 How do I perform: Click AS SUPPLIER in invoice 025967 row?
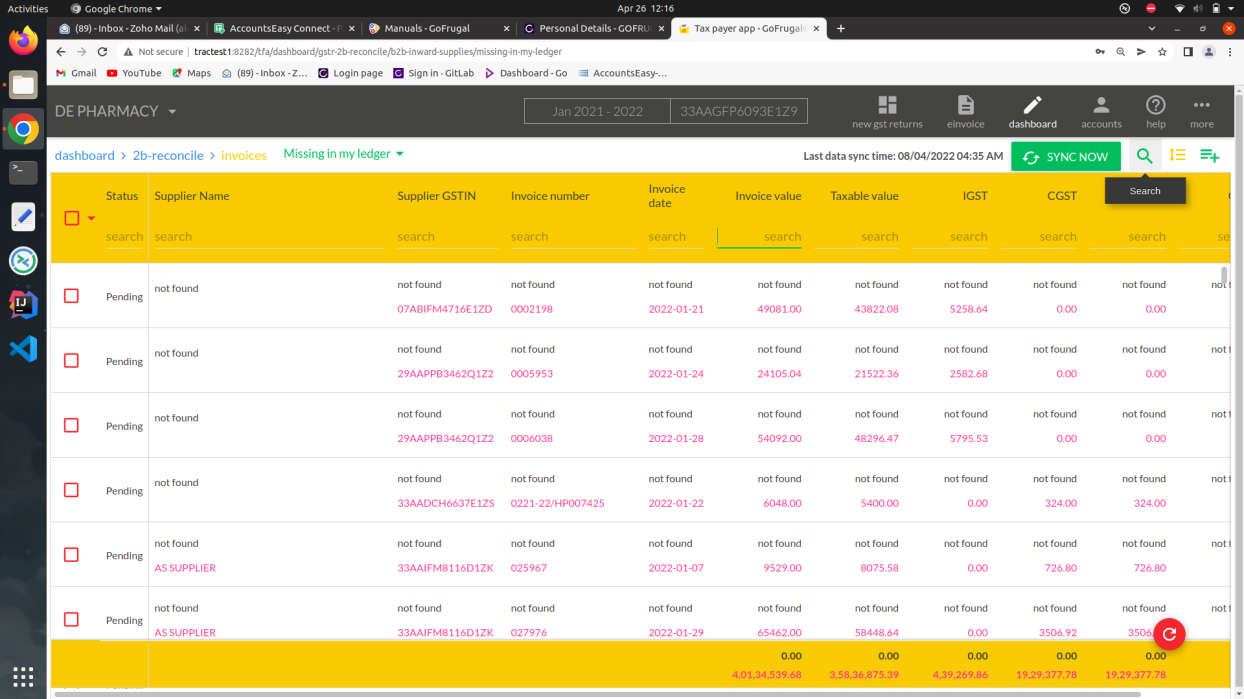click(x=185, y=568)
